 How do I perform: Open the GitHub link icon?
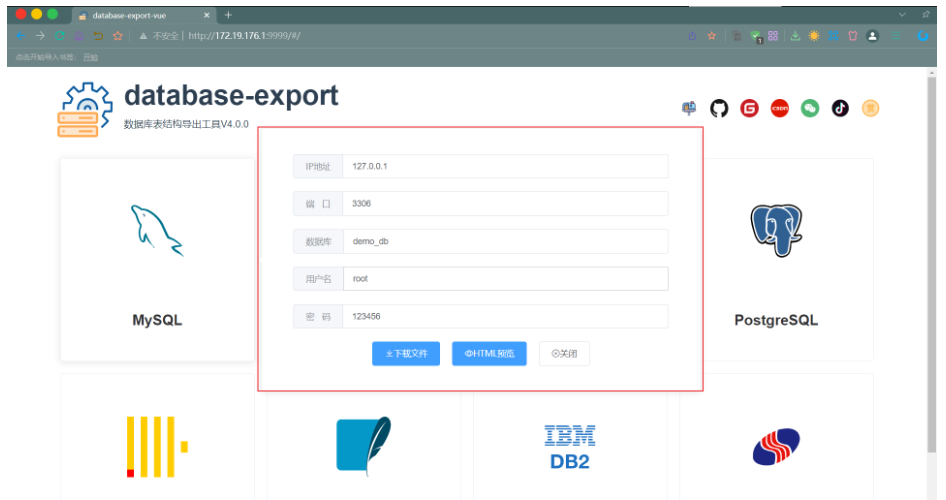click(x=719, y=109)
